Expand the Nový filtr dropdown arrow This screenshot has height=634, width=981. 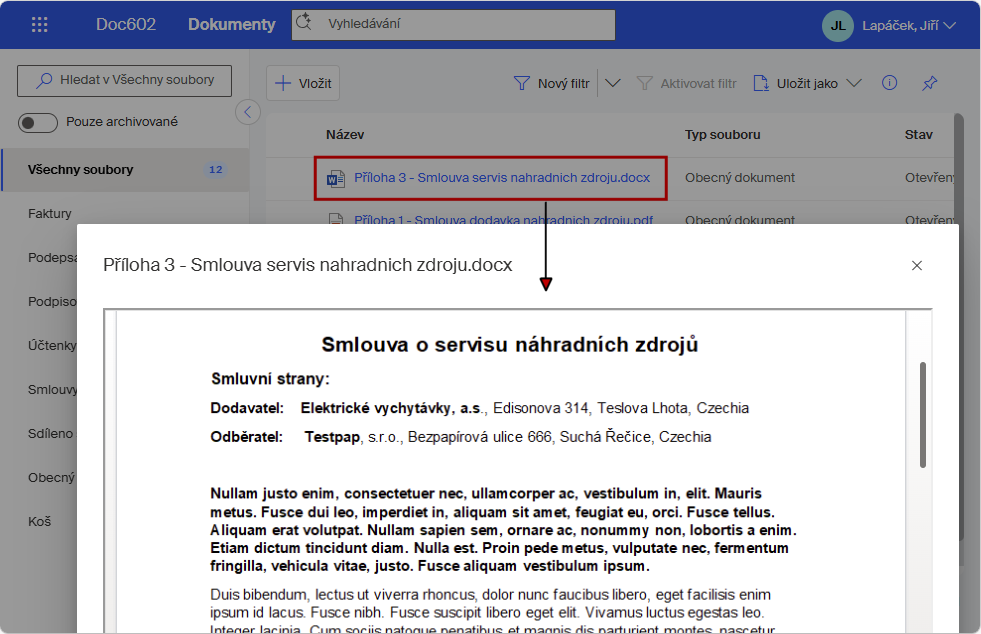tap(612, 83)
